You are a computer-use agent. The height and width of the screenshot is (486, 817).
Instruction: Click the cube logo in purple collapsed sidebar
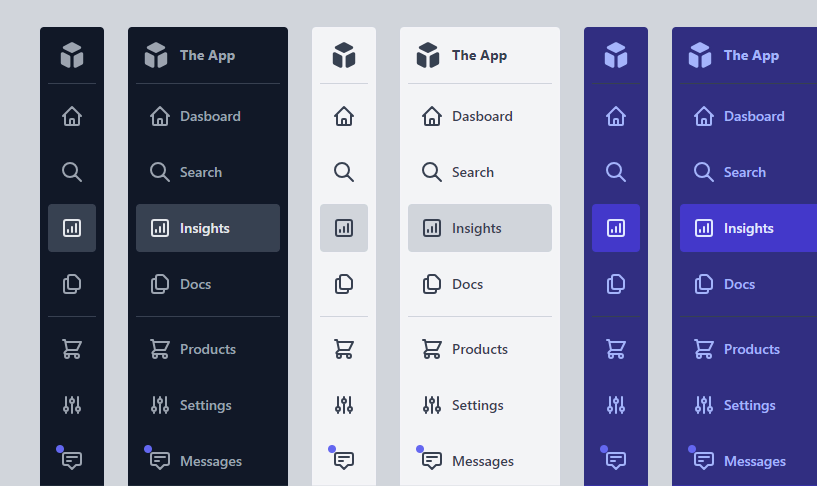point(616,55)
